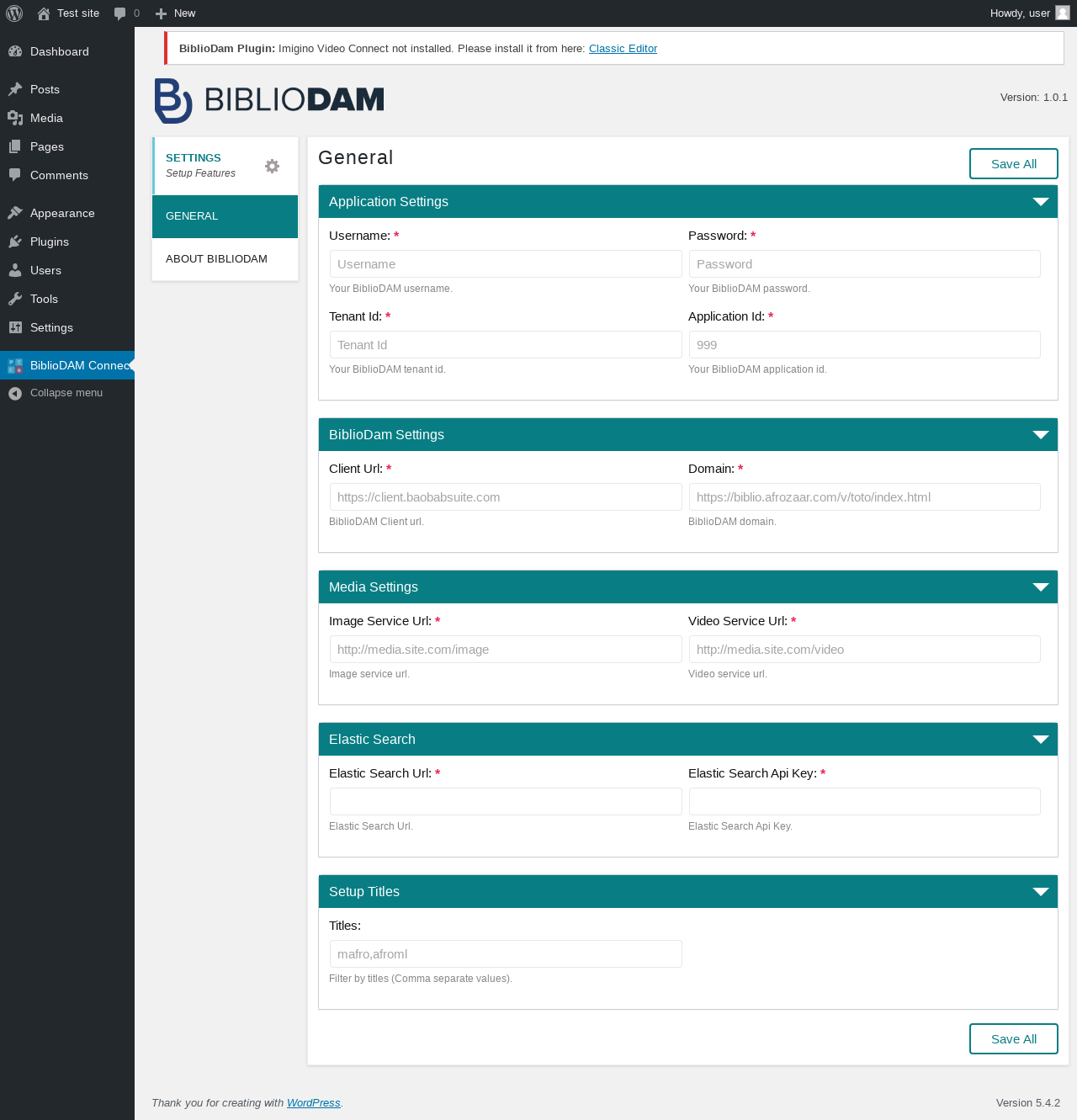The height and width of the screenshot is (1120, 1077).
Task: Focus the Domain input field
Action: (x=865, y=497)
